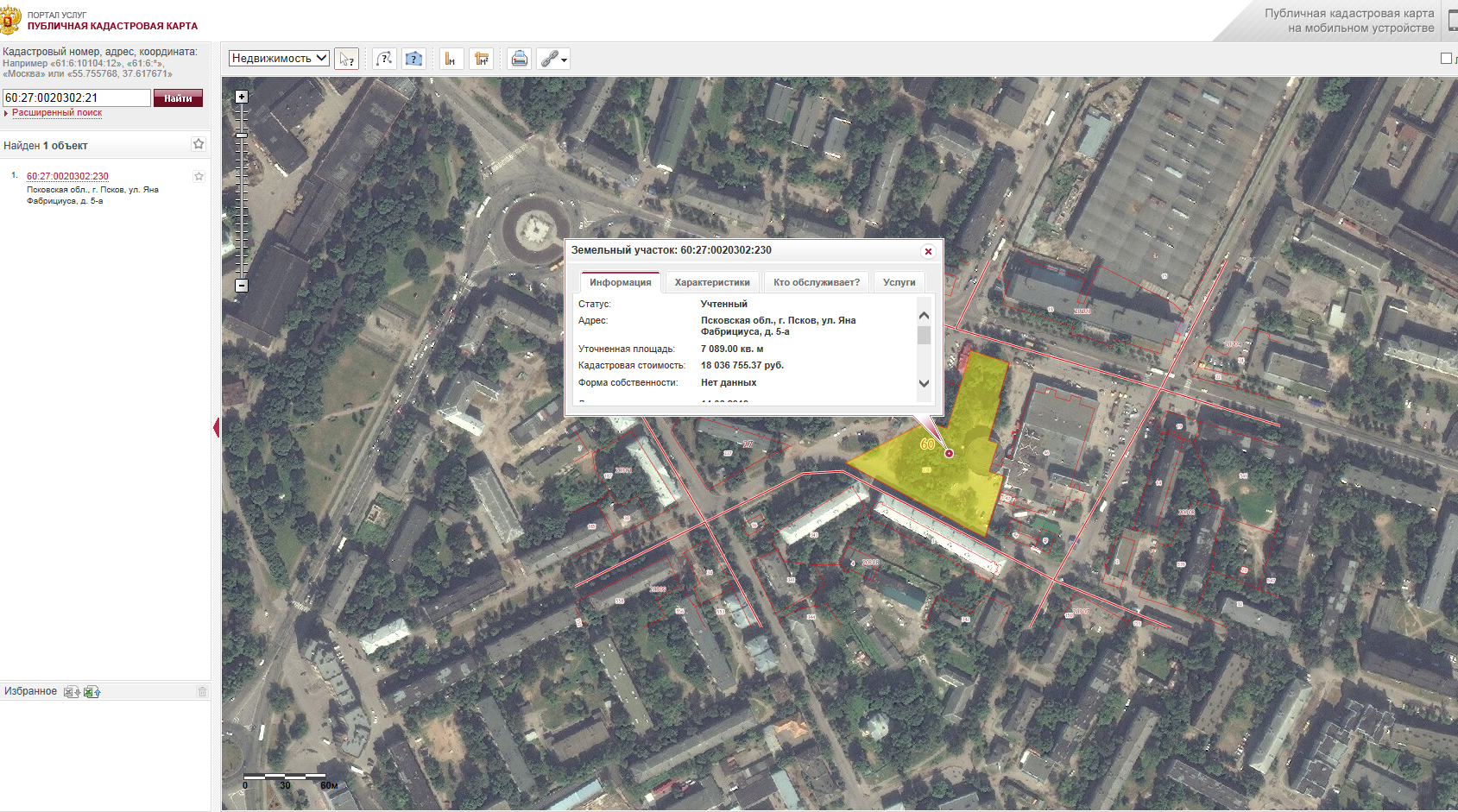Zoom in with the plus button
1458x812 pixels.
pos(242,97)
